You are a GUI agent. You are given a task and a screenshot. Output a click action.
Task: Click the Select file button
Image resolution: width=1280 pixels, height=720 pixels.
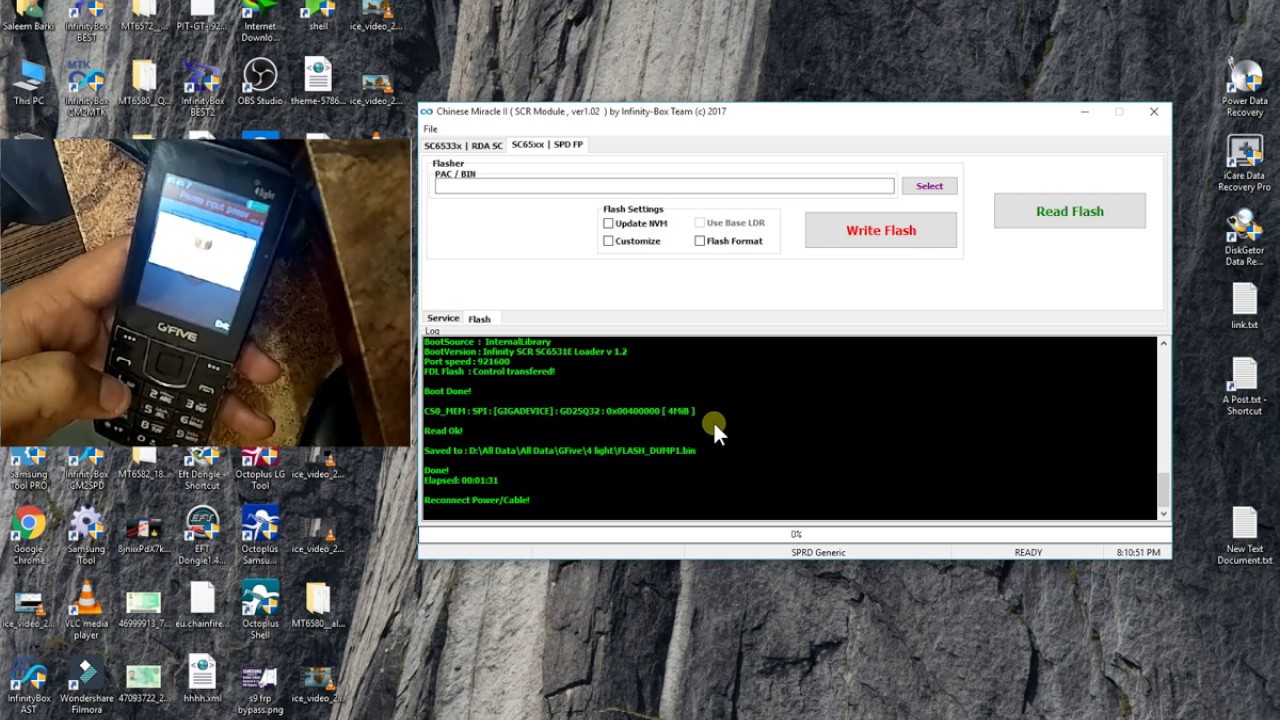pyautogui.click(x=929, y=186)
